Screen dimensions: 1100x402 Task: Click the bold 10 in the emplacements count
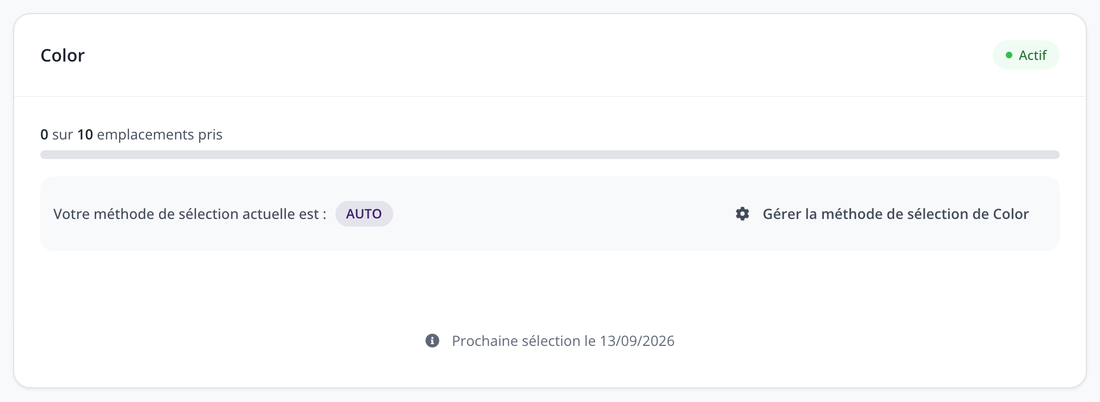(x=85, y=135)
